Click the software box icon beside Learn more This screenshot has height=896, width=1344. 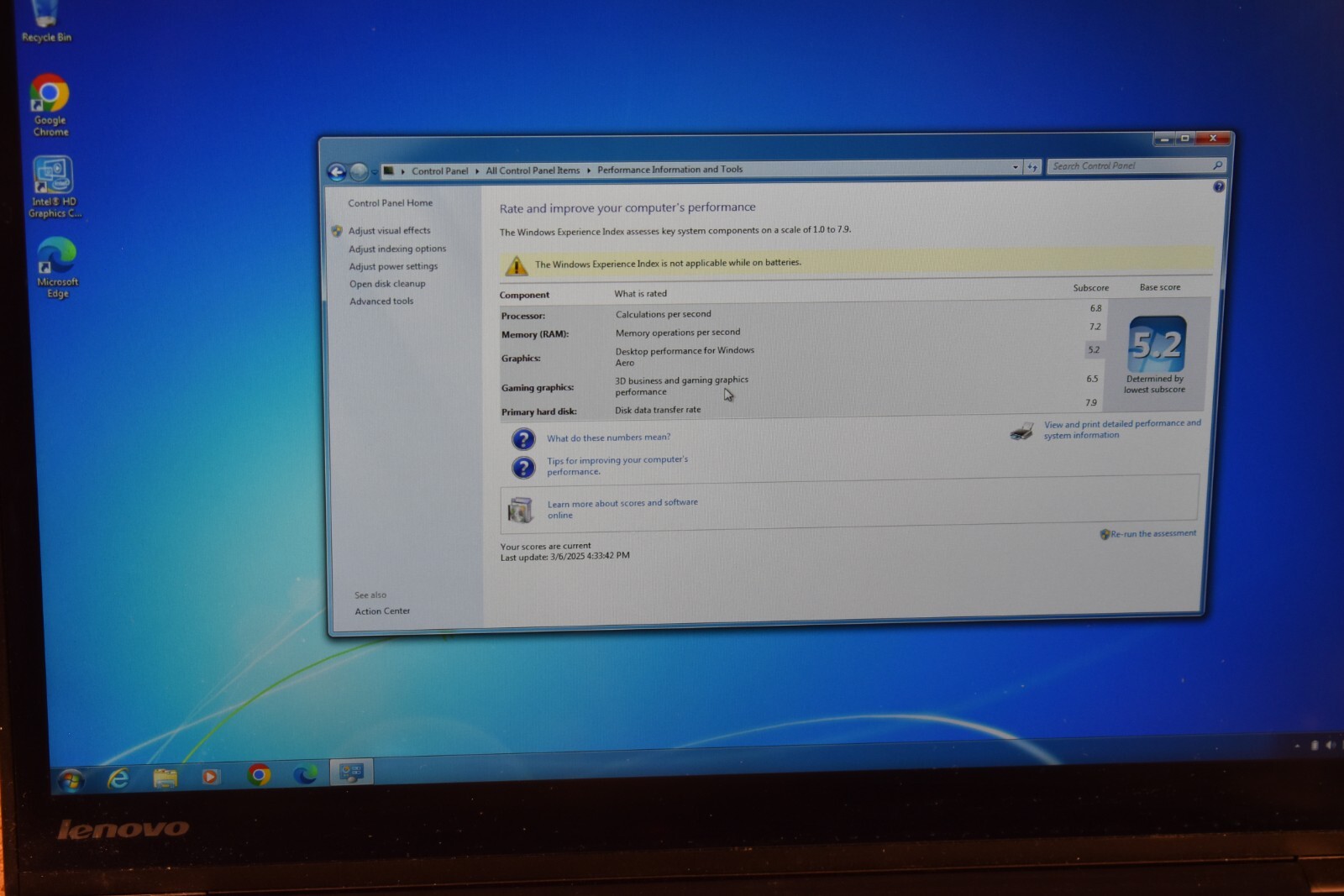click(x=521, y=510)
